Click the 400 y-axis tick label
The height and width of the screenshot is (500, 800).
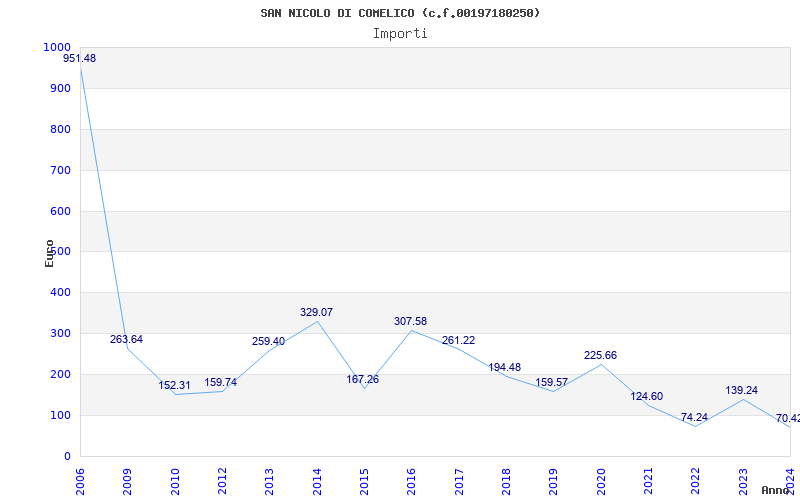[60, 293]
